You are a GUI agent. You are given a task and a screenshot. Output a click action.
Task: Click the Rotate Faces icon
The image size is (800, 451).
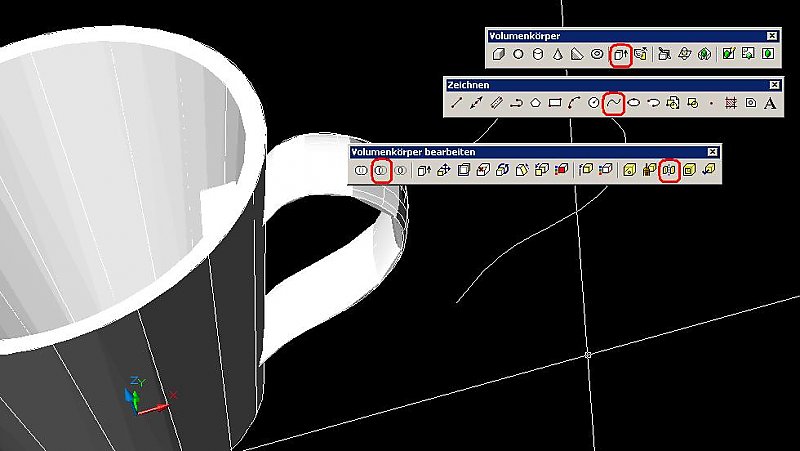tap(503, 170)
